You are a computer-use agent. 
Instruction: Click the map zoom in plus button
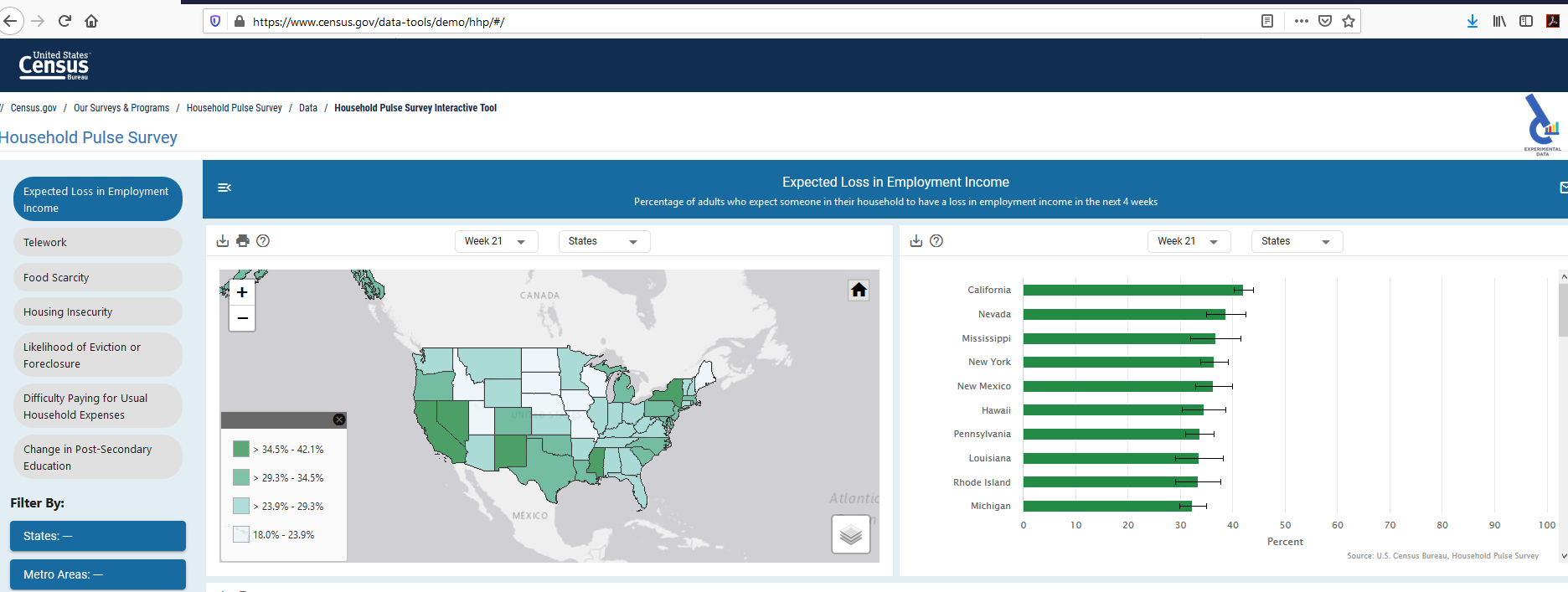(x=242, y=292)
